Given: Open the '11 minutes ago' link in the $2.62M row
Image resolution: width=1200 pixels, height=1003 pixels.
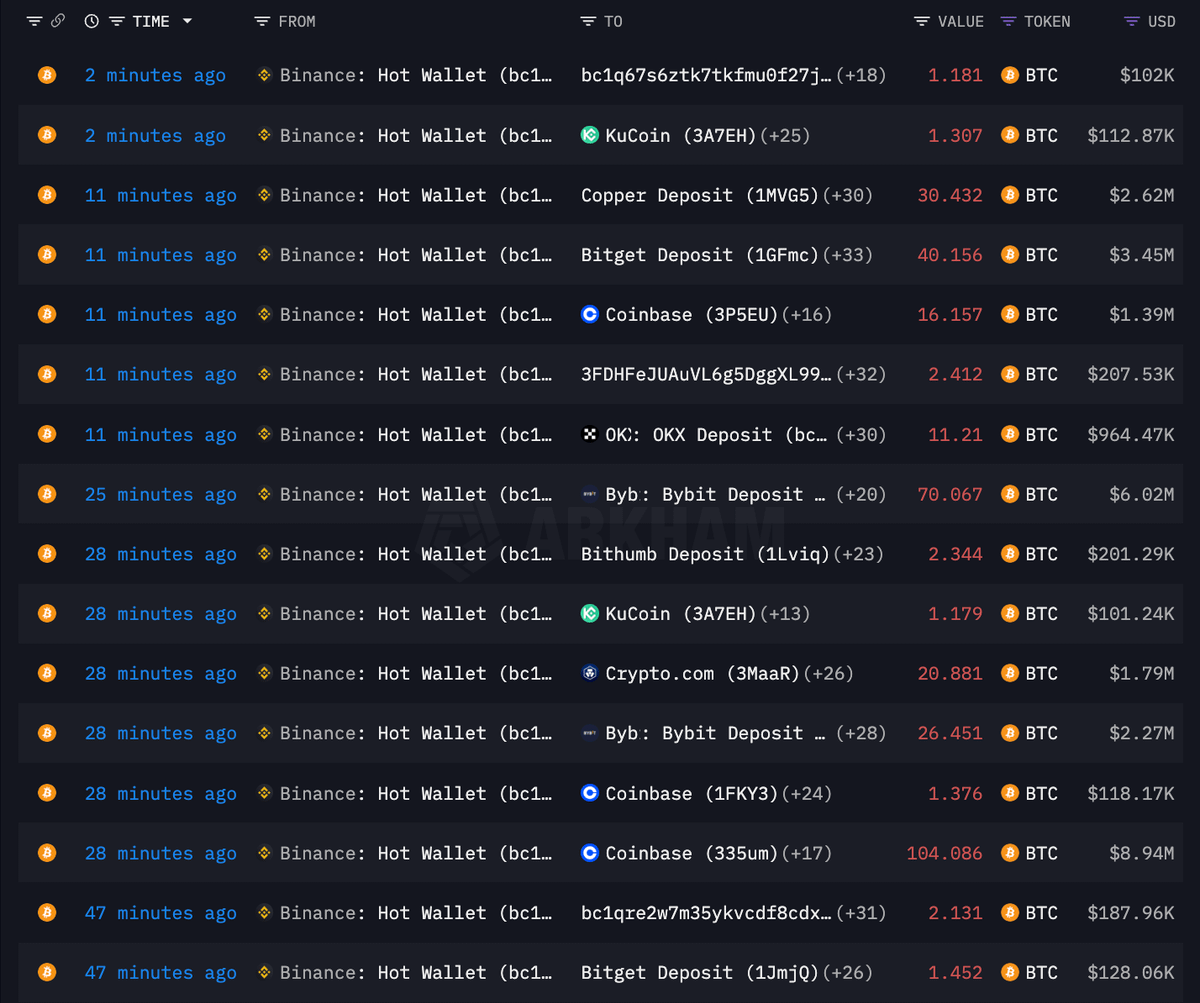Looking at the screenshot, I should [161, 195].
